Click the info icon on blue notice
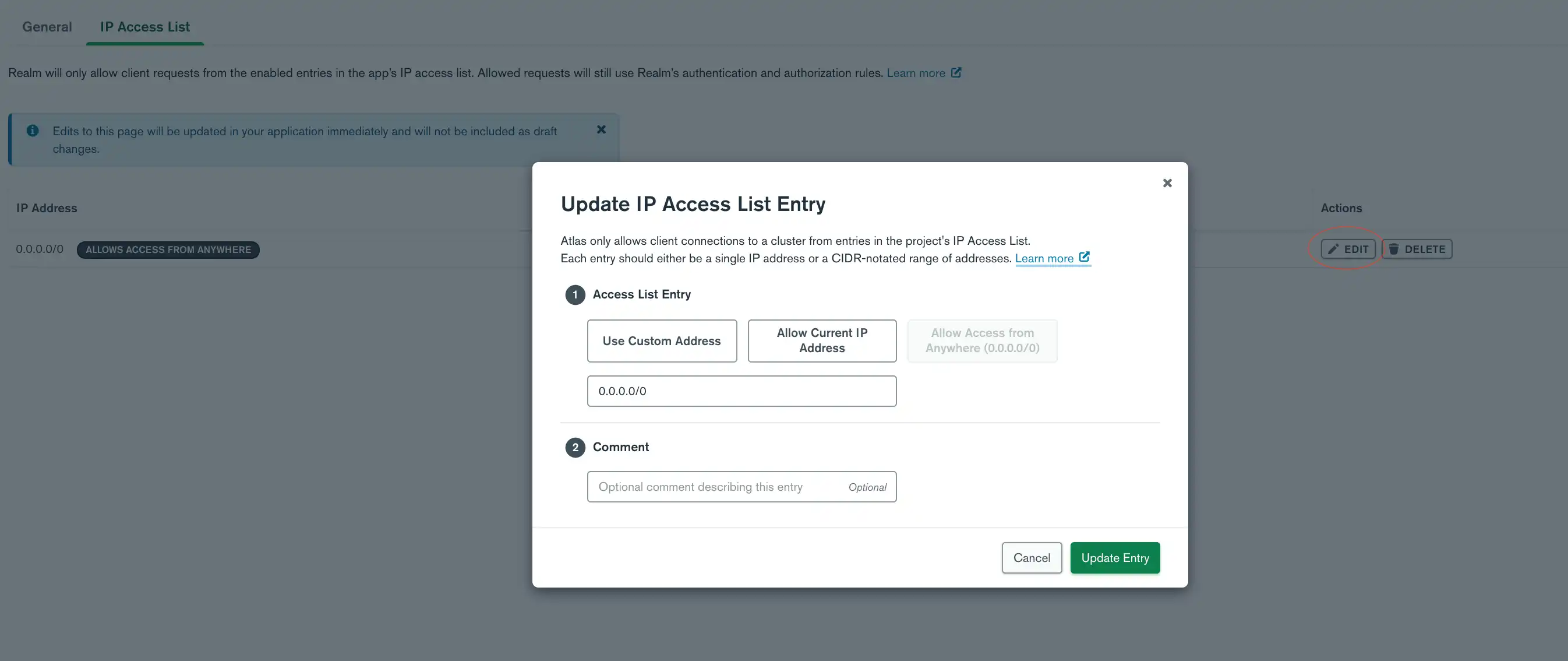Image resolution: width=1568 pixels, height=661 pixels. click(x=31, y=131)
